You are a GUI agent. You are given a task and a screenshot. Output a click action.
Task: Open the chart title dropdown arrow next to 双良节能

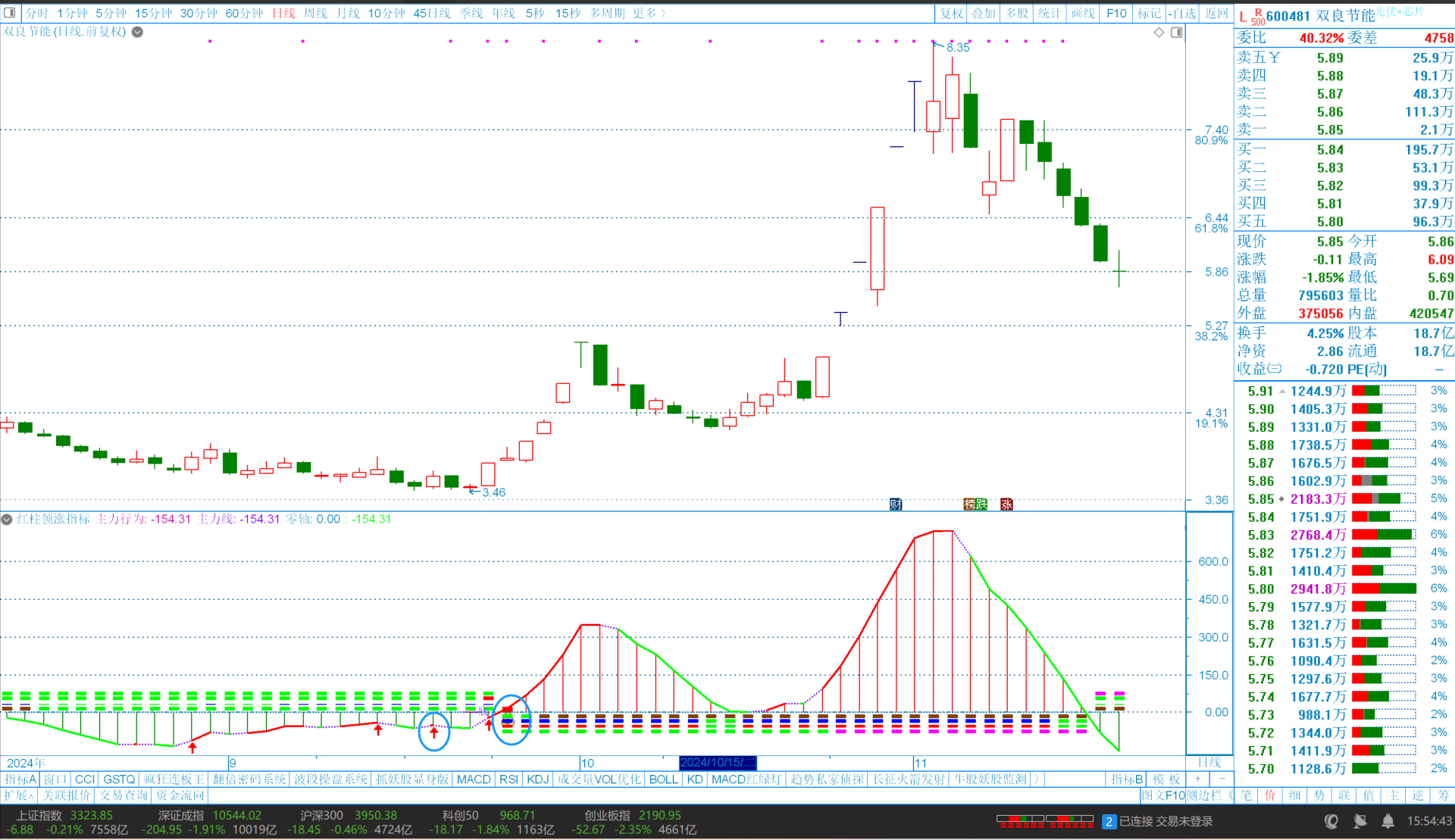tap(137, 32)
